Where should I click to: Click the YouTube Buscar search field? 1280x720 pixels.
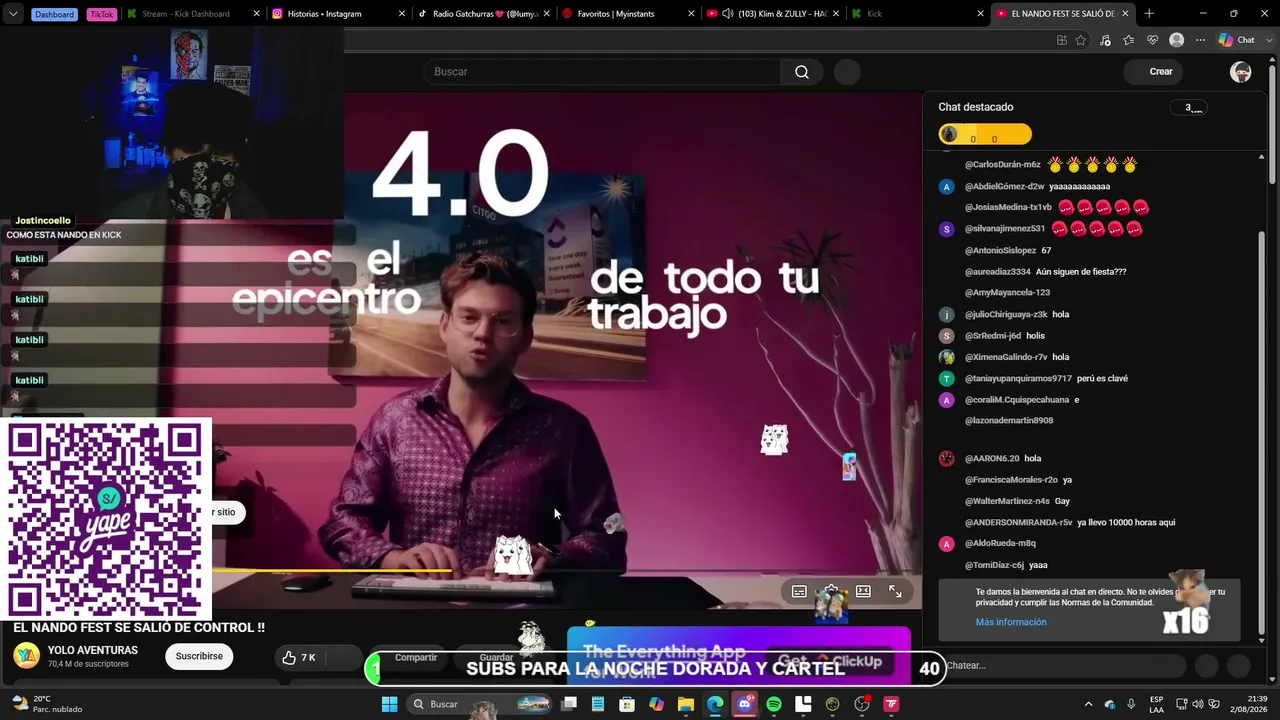602,72
